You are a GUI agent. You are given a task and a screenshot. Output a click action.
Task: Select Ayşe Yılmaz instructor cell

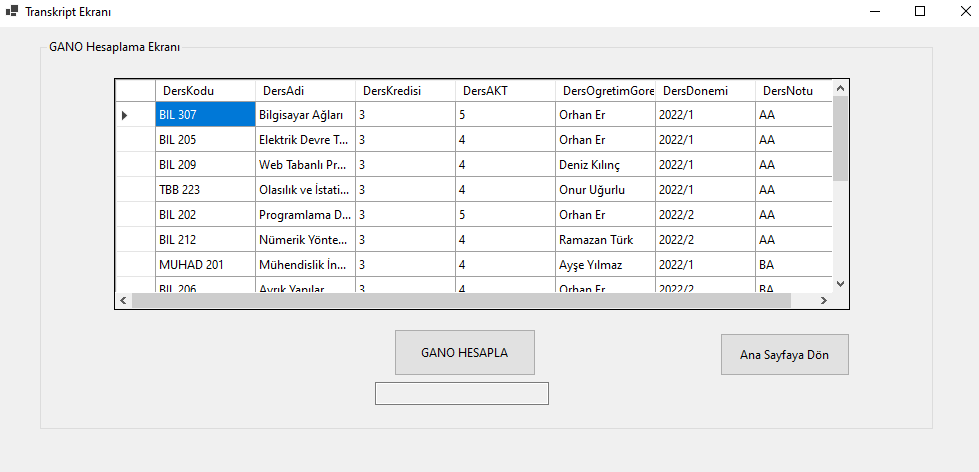pyautogui.click(x=605, y=264)
